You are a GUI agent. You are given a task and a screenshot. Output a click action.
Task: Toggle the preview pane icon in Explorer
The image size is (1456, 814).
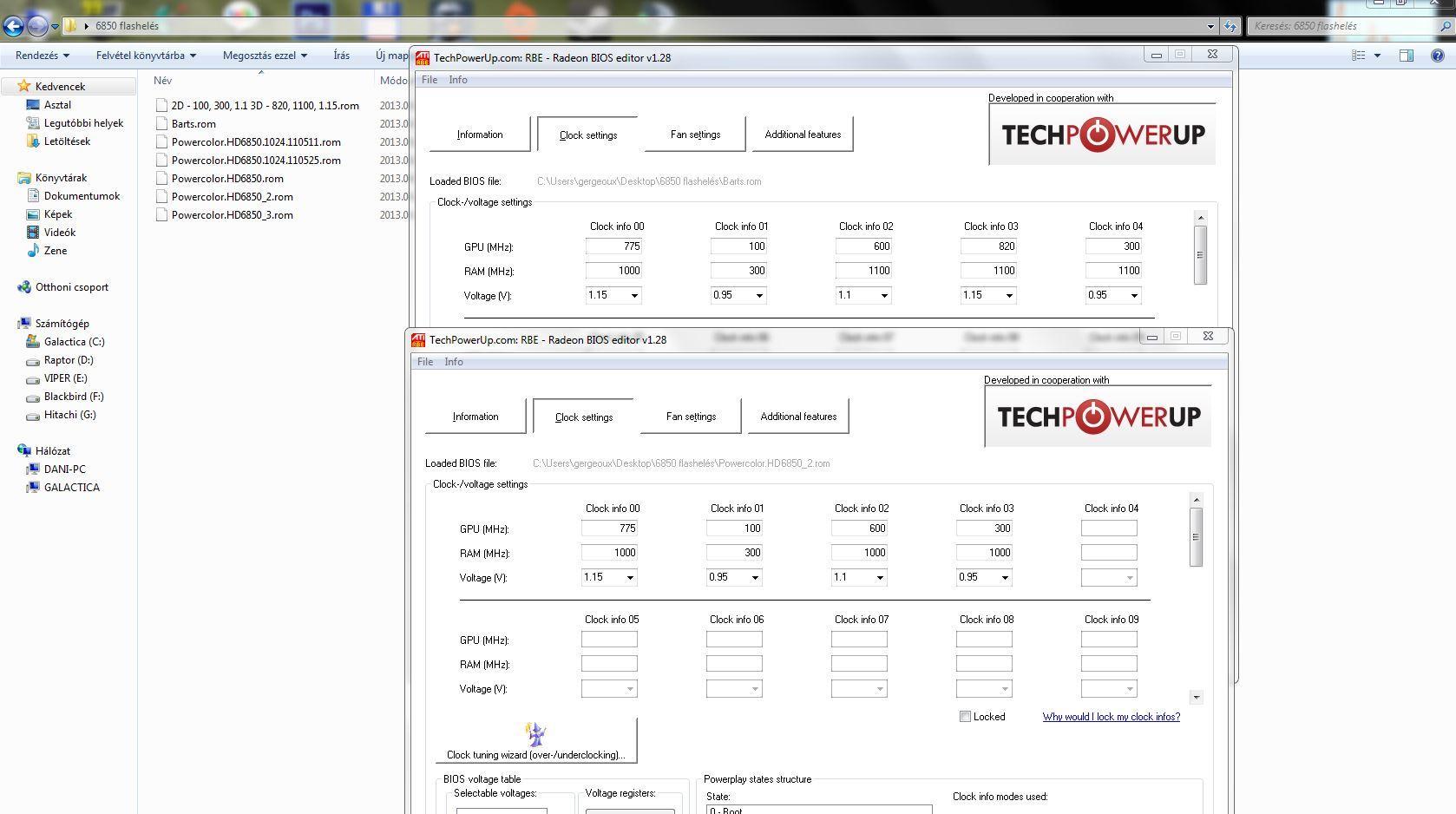tap(1406, 56)
